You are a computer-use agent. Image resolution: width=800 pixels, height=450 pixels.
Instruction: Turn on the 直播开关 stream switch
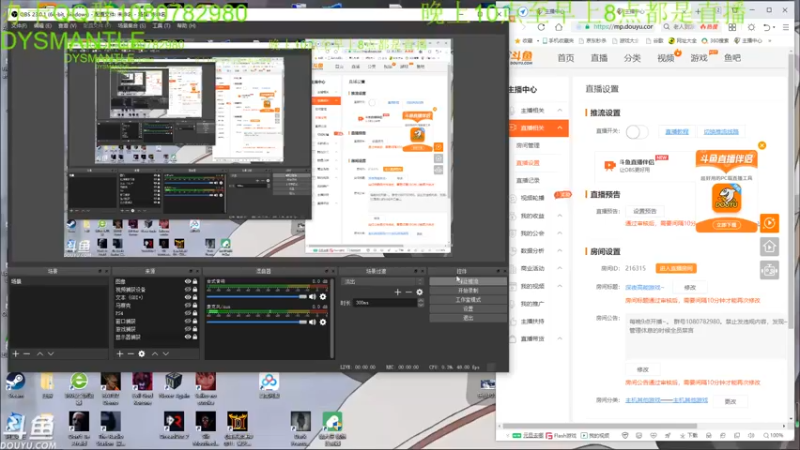coord(637,132)
